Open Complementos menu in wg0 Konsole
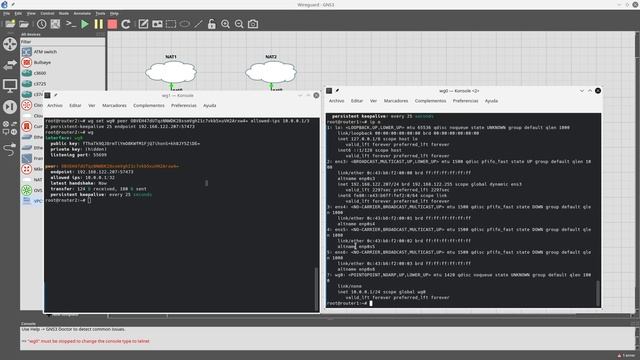The height and width of the screenshot is (360, 640). coord(430,101)
